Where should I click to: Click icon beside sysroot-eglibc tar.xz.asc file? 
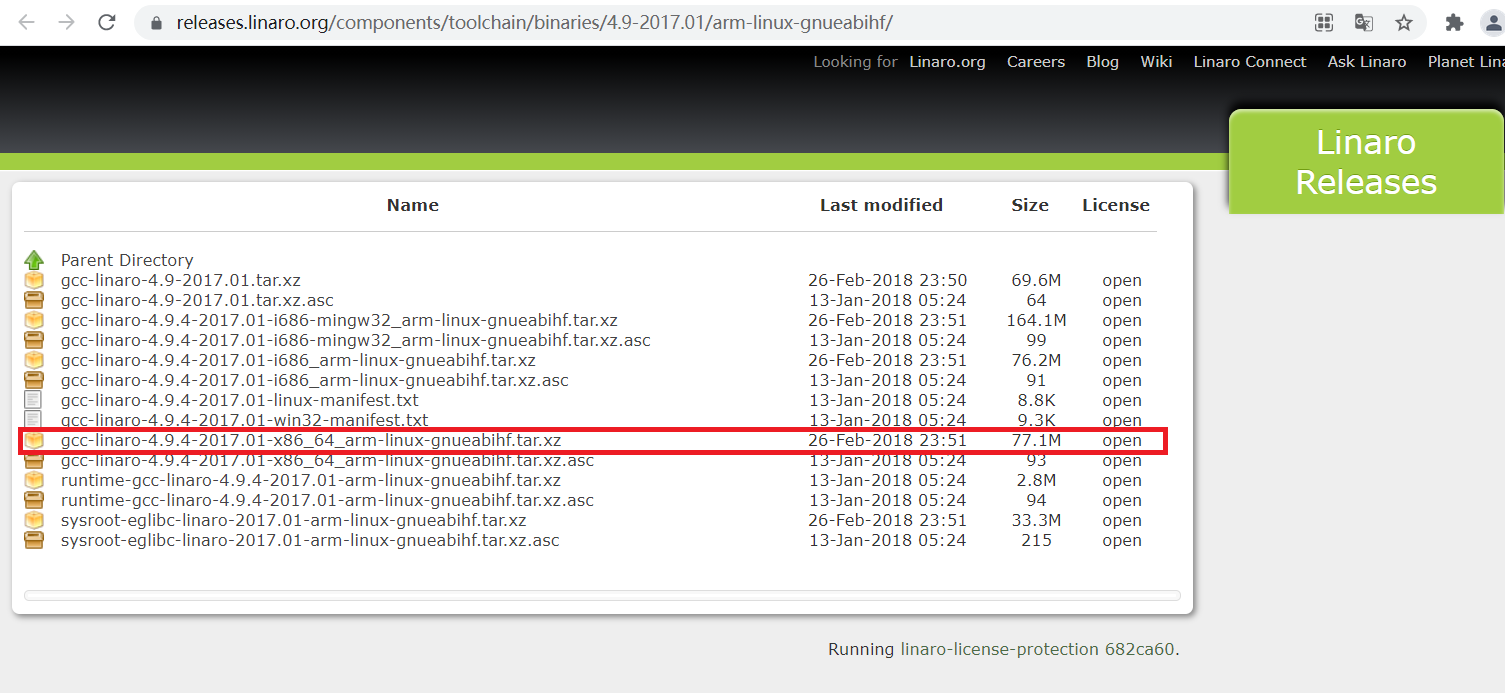34,540
